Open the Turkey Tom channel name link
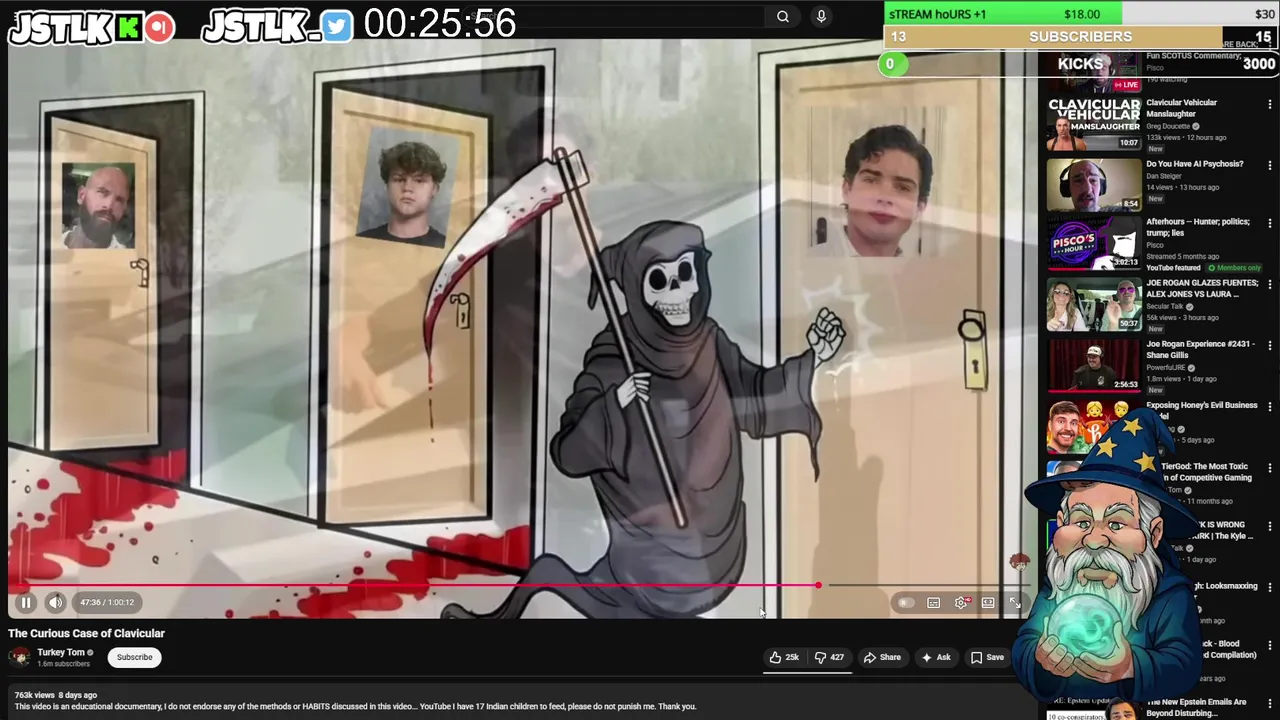This screenshot has width=1280, height=720. coord(61,652)
